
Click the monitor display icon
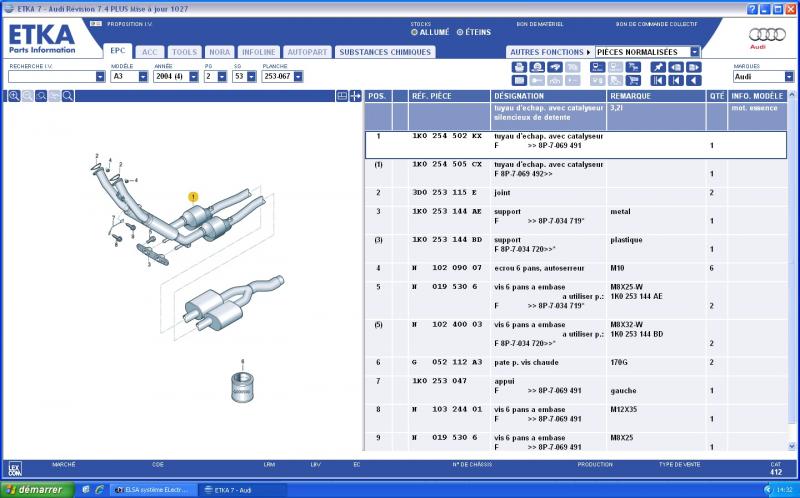(597, 67)
